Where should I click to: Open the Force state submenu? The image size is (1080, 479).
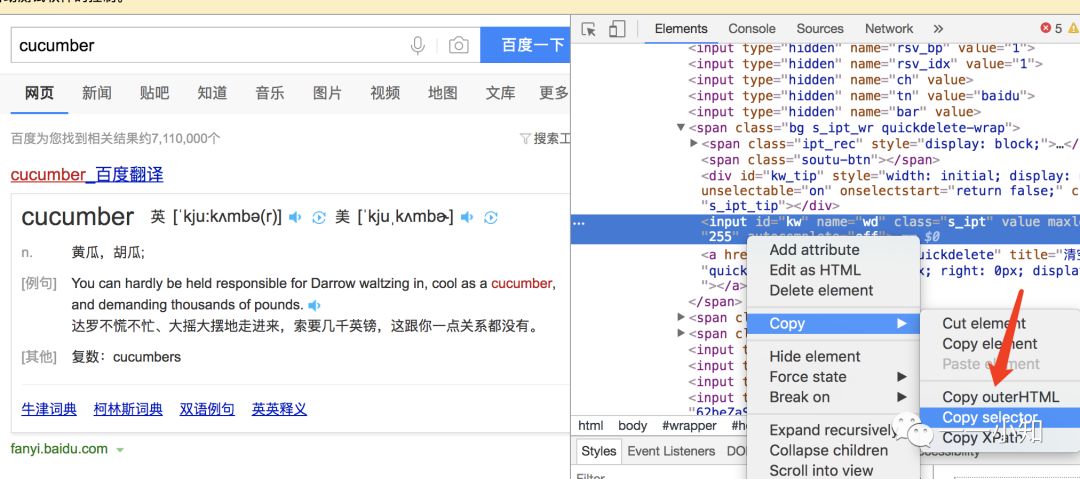click(x=833, y=377)
